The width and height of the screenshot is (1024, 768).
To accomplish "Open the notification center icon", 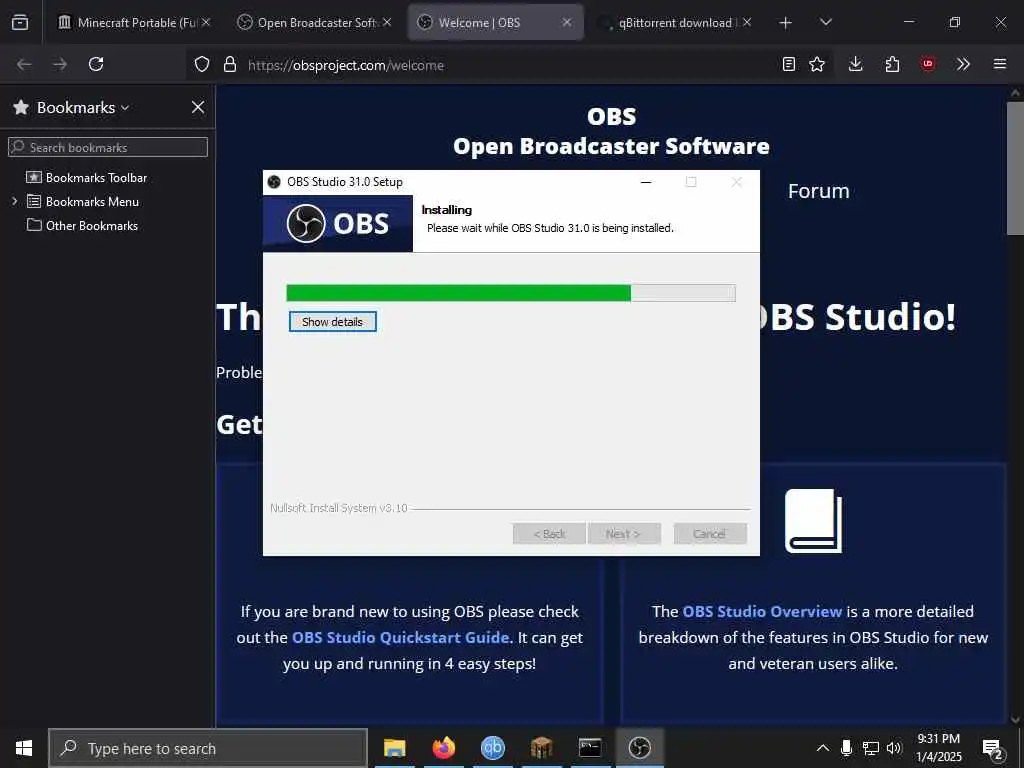I will (x=992, y=748).
